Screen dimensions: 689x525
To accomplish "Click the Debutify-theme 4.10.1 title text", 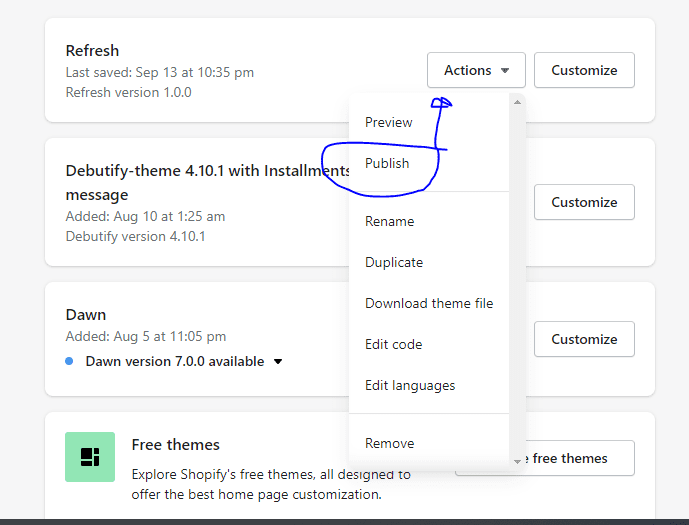I will (208, 182).
